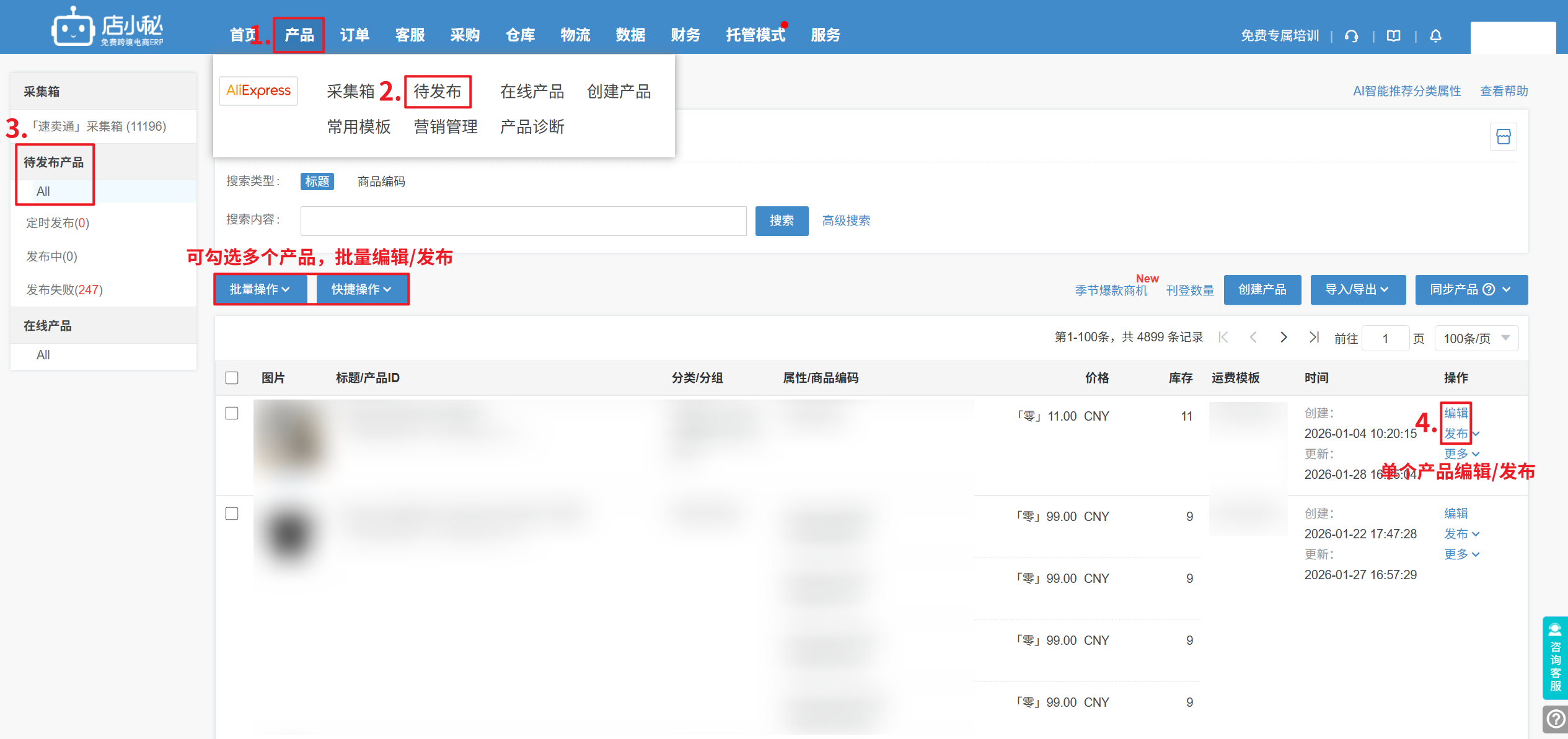Click the blue 搜索 button
This screenshot has height=739, width=1568.
click(781, 221)
